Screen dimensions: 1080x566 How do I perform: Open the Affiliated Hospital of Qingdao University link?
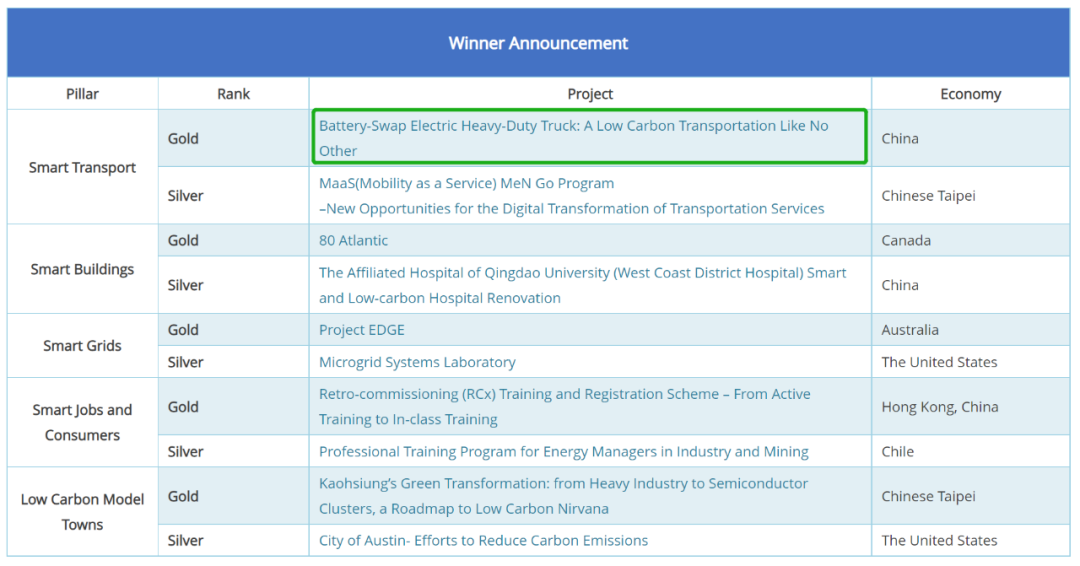pos(582,273)
